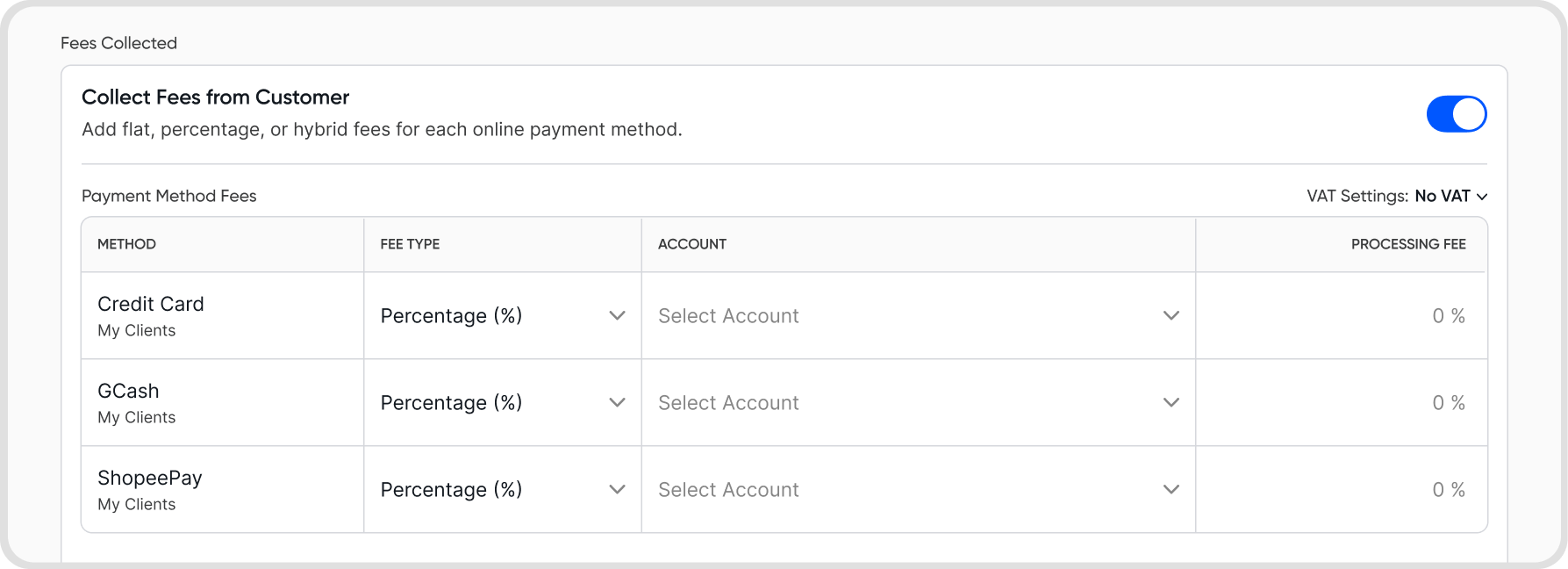The height and width of the screenshot is (569, 1568).
Task: Click the Method column header
Action: pos(126,244)
